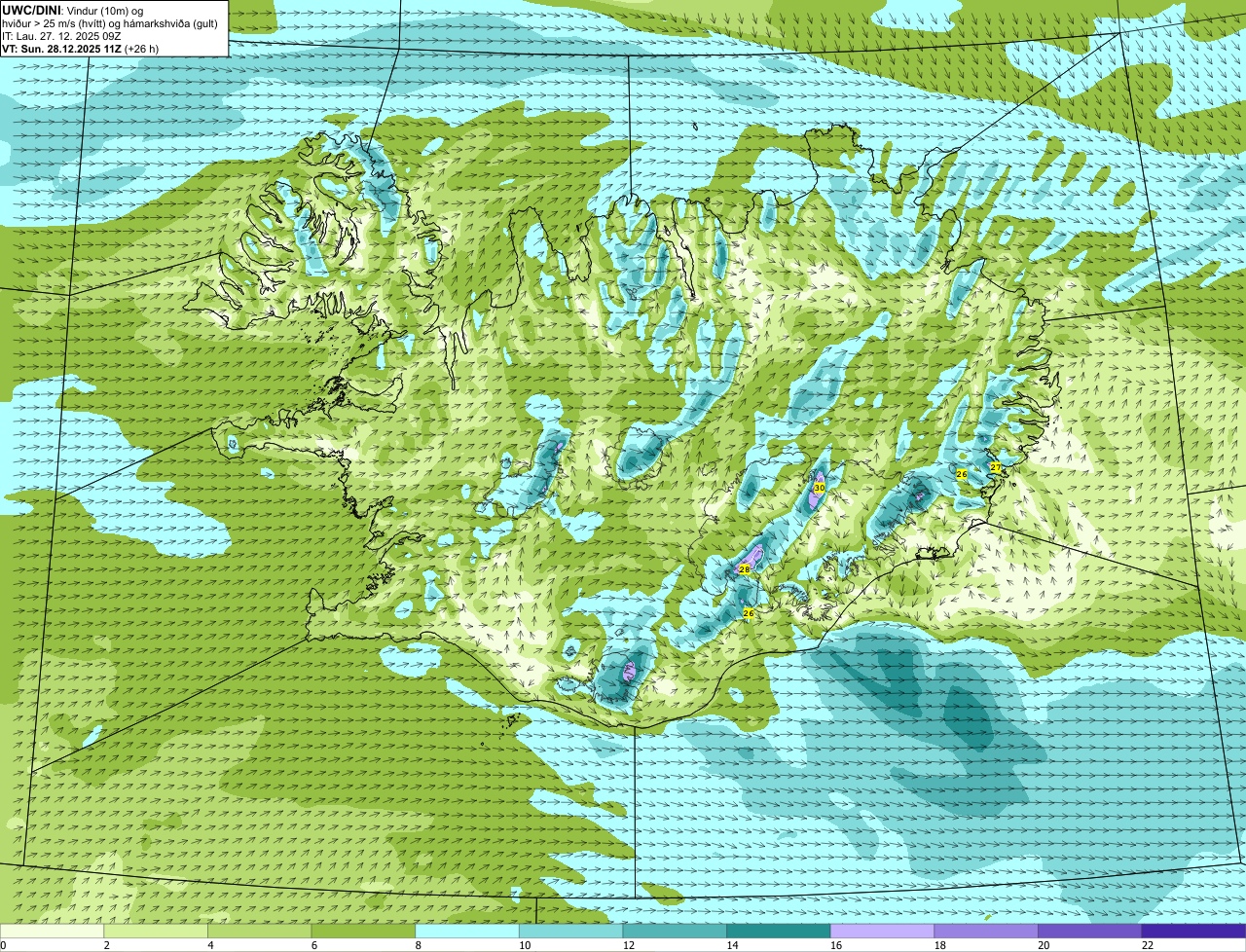
Task: Click the 'UWC/DINI: Vindur (10m) og' title line
Action: point(73,10)
